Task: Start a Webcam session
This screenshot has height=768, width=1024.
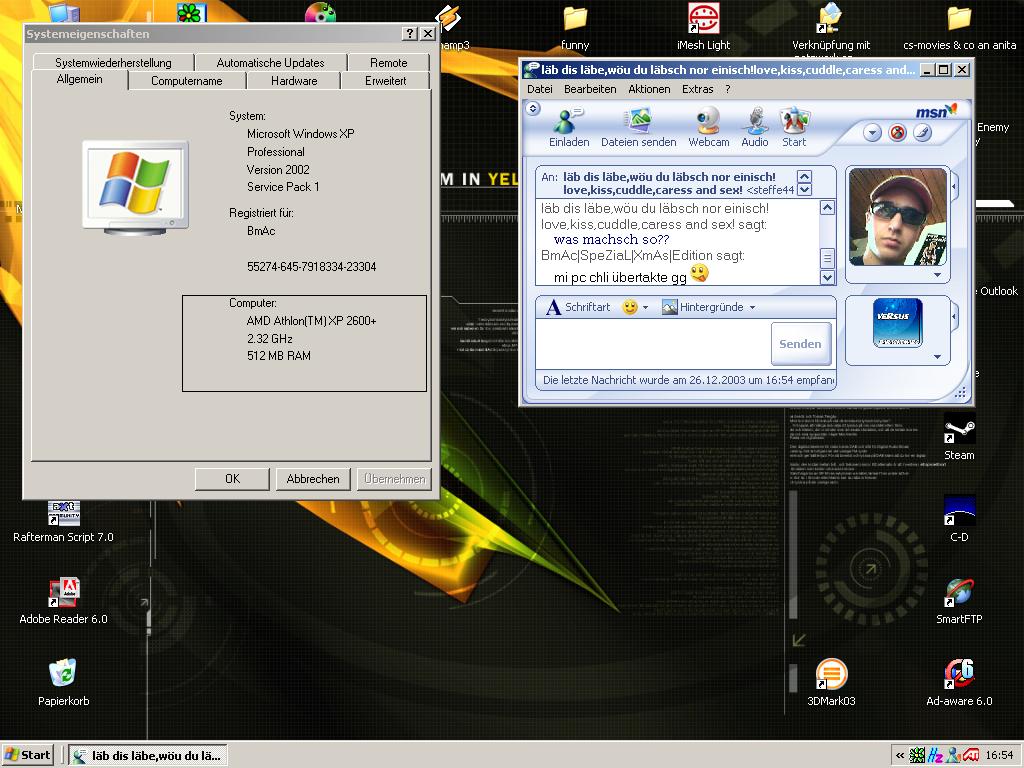Action: (708, 122)
